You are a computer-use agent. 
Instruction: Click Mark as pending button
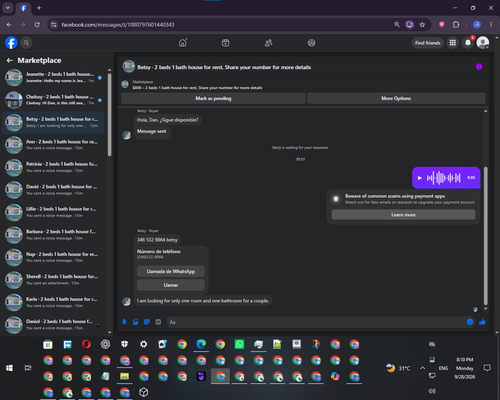click(213, 98)
